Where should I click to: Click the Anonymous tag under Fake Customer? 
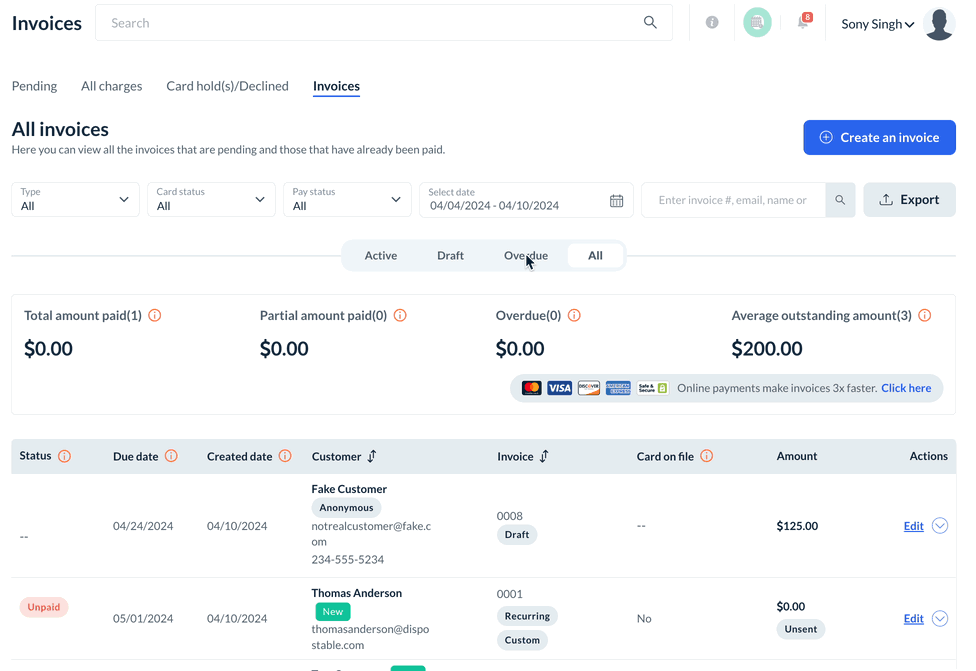[346, 508]
